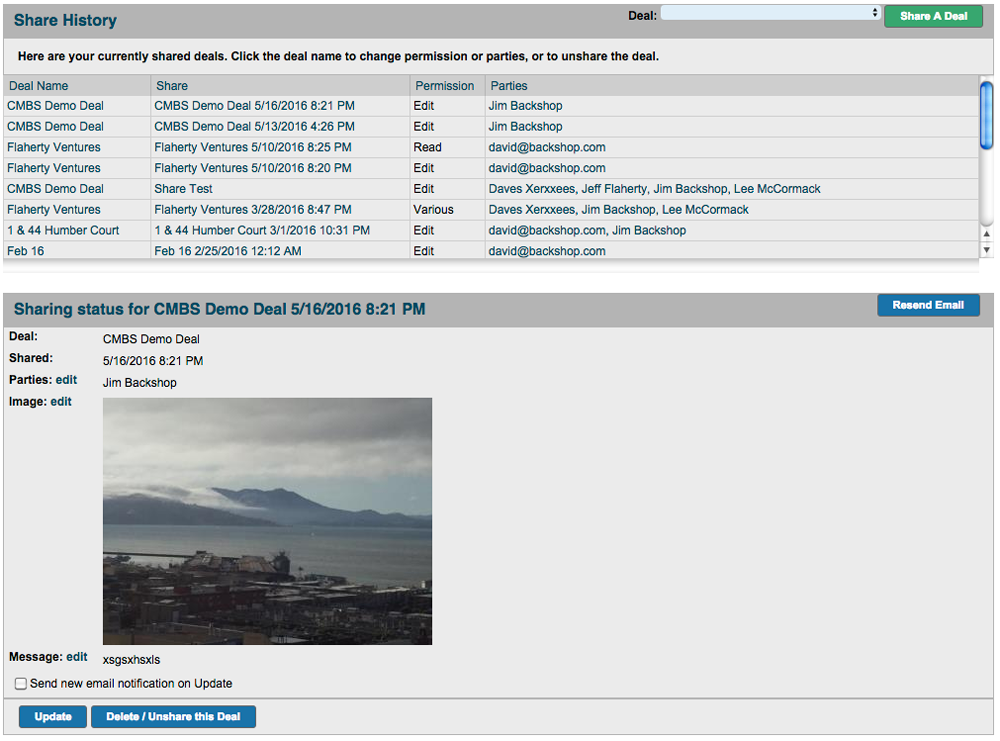Click the scroll down arrow of the table

(987, 250)
